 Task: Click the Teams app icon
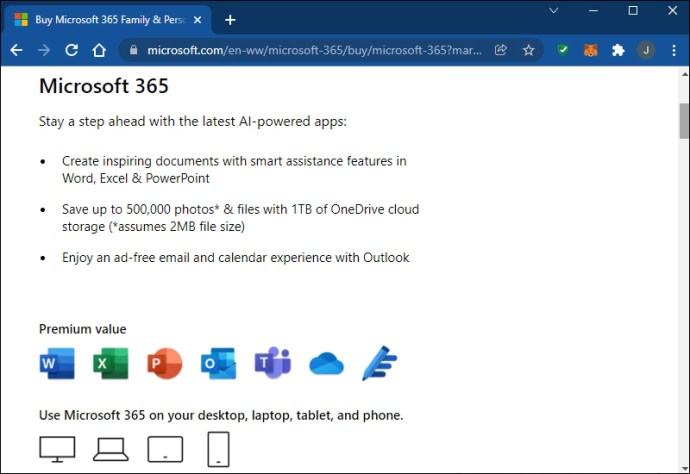coord(273,363)
